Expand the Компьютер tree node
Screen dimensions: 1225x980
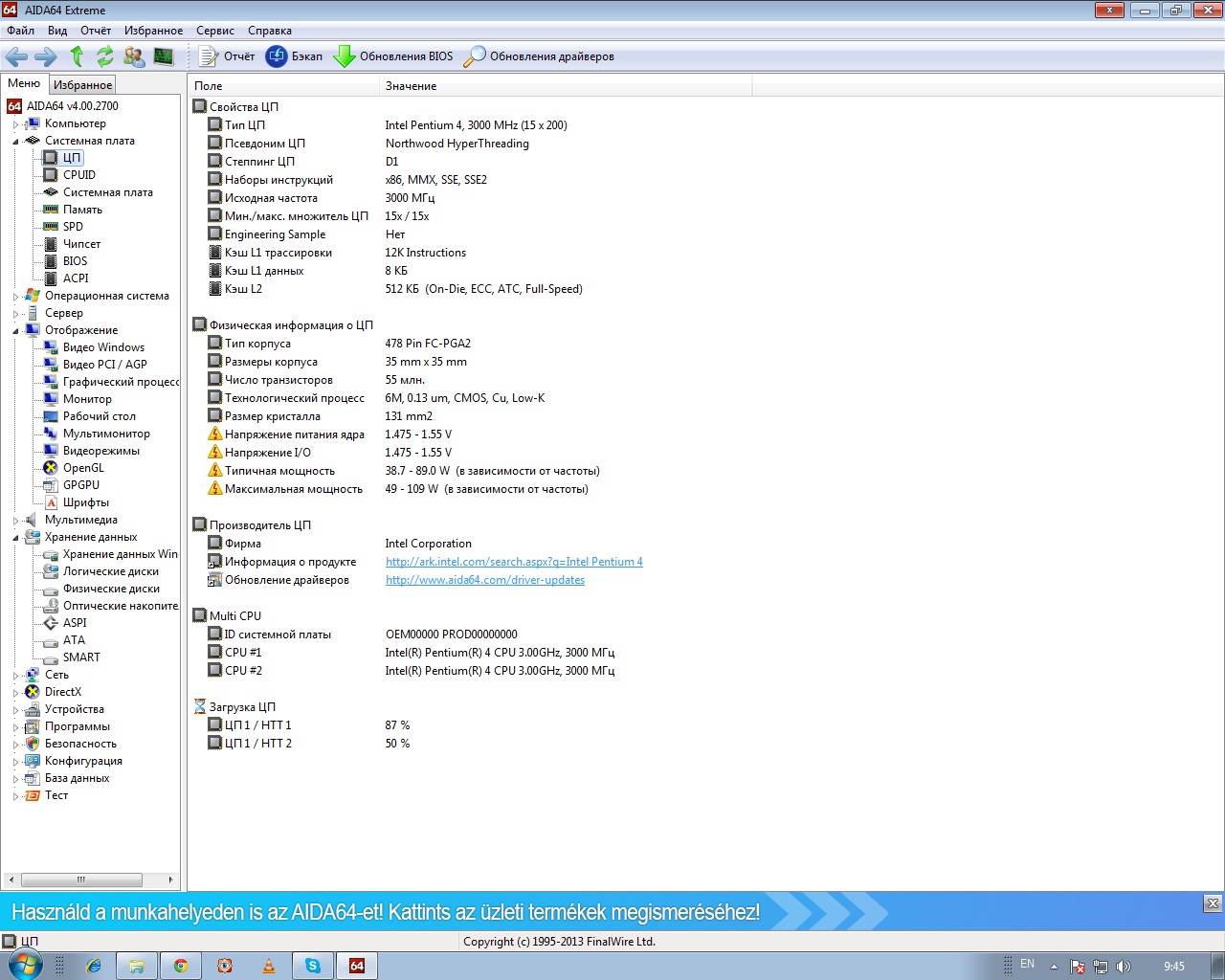tap(15, 124)
